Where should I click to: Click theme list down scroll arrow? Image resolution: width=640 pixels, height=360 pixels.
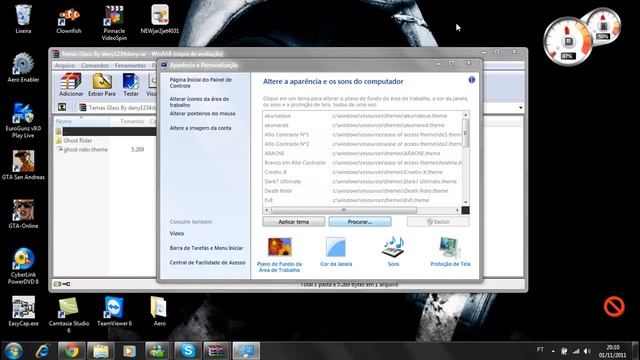(x=465, y=202)
